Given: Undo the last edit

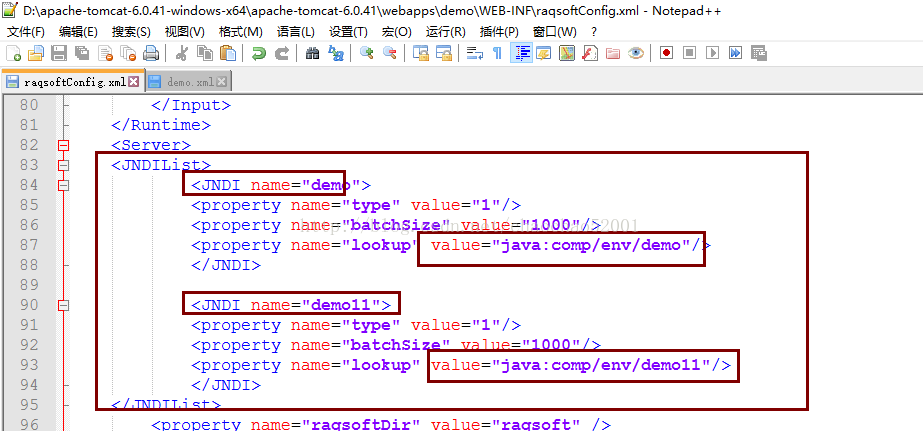Looking at the screenshot, I should (x=259, y=53).
